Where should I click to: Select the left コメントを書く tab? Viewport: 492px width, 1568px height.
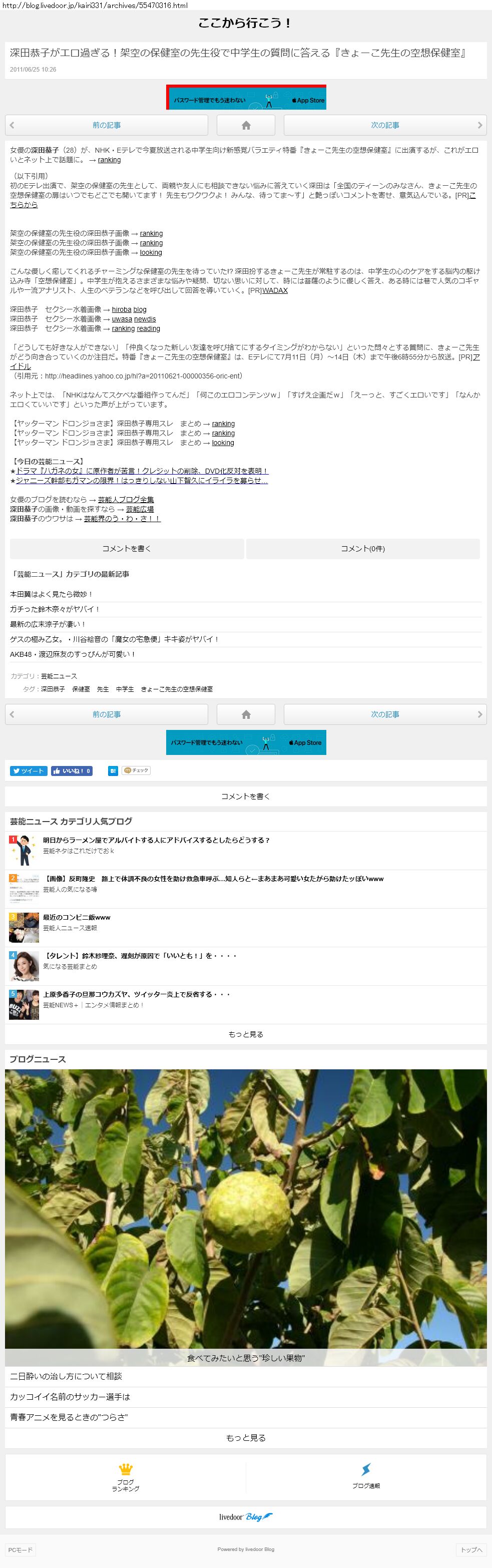point(127,548)
